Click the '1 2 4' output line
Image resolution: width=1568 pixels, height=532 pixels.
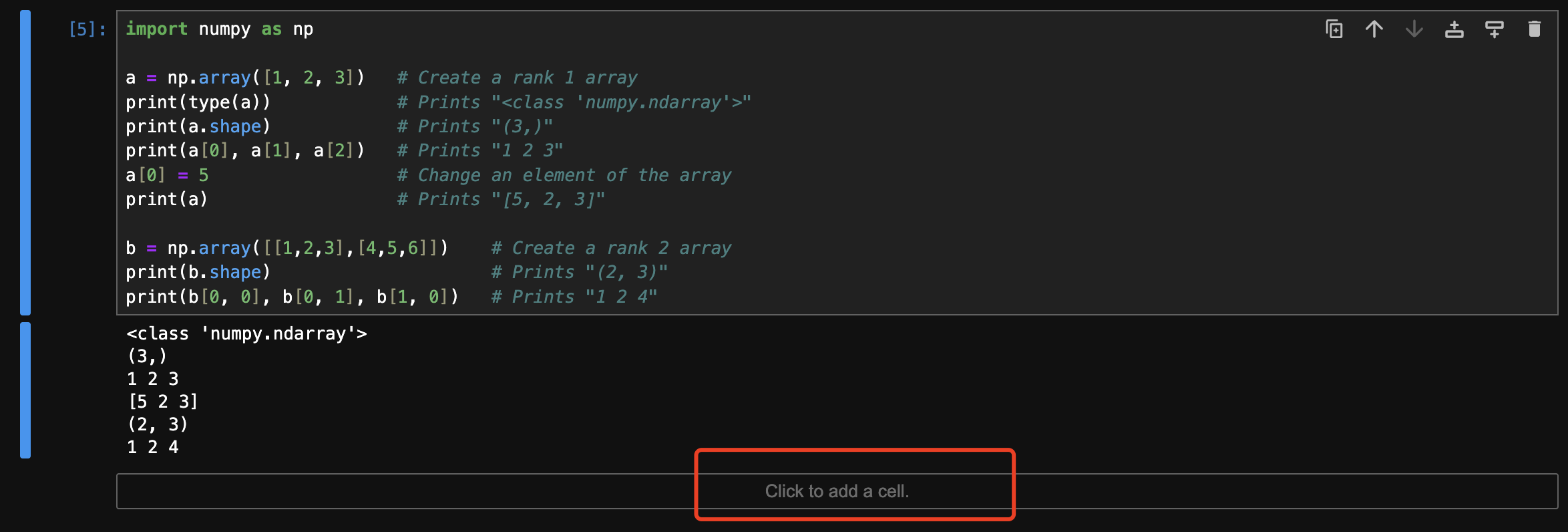153,447
